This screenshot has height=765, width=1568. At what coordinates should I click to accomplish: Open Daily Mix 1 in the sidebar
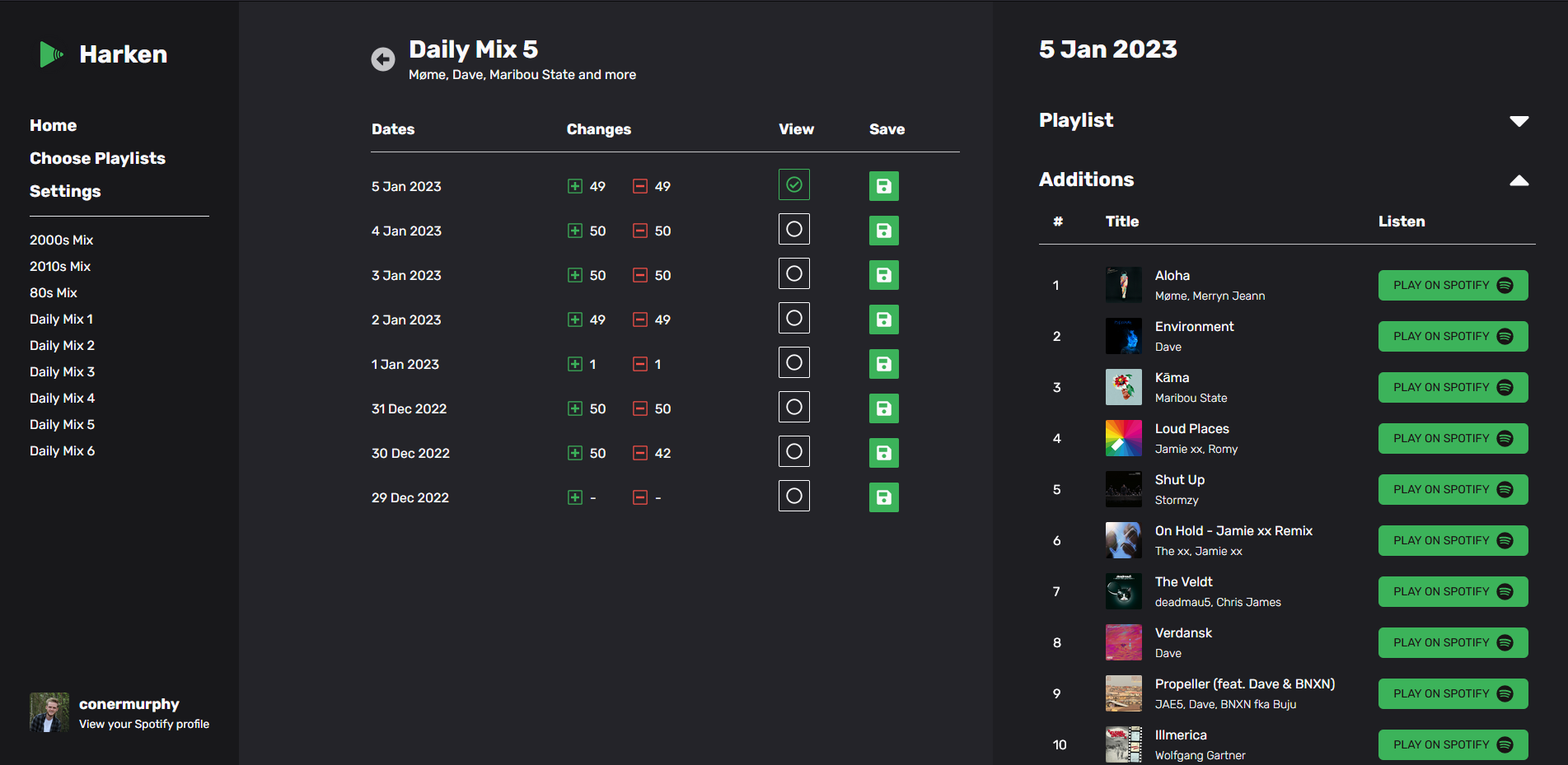(61, 319)
